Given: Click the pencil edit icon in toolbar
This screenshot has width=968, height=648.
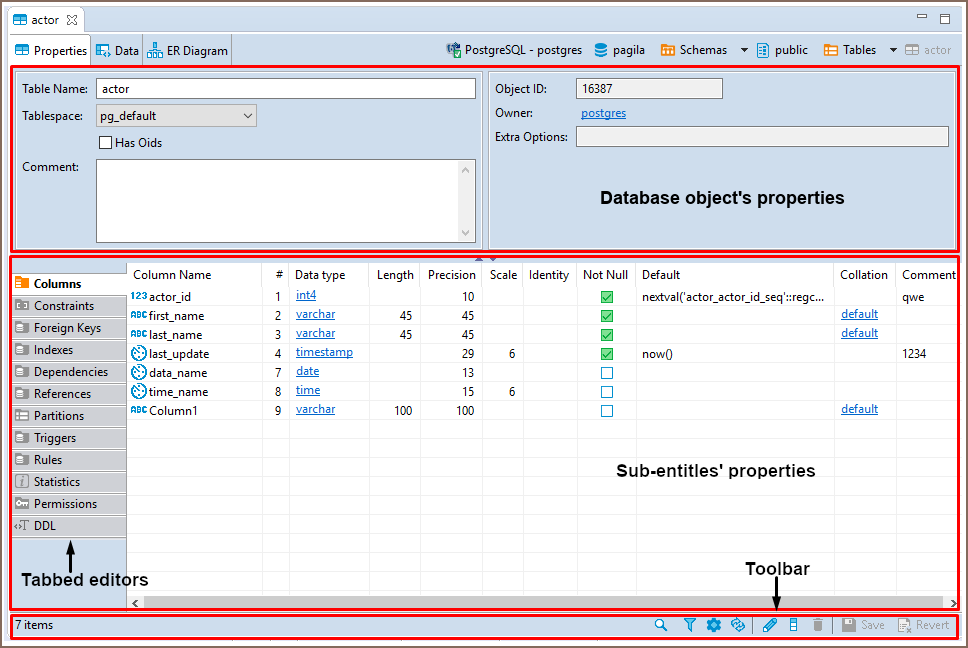Looking at the screenshot, I should 769,625.
